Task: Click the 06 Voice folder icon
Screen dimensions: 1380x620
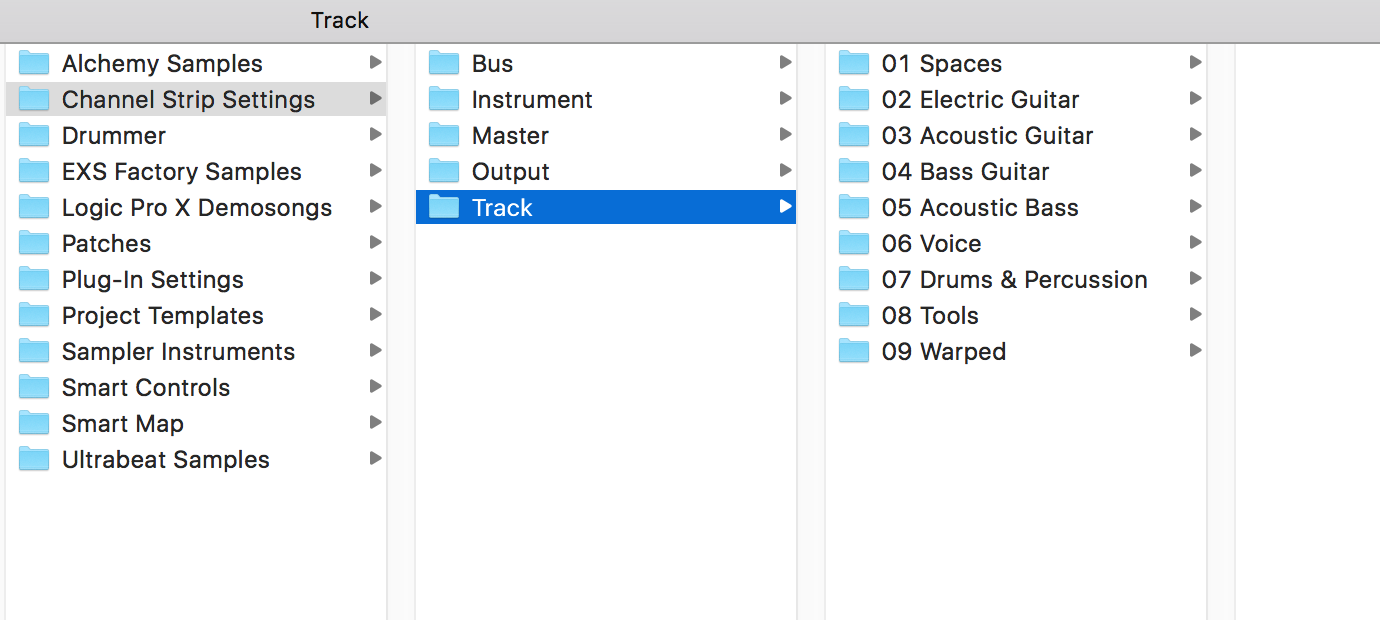Action: tap(854, 244)
